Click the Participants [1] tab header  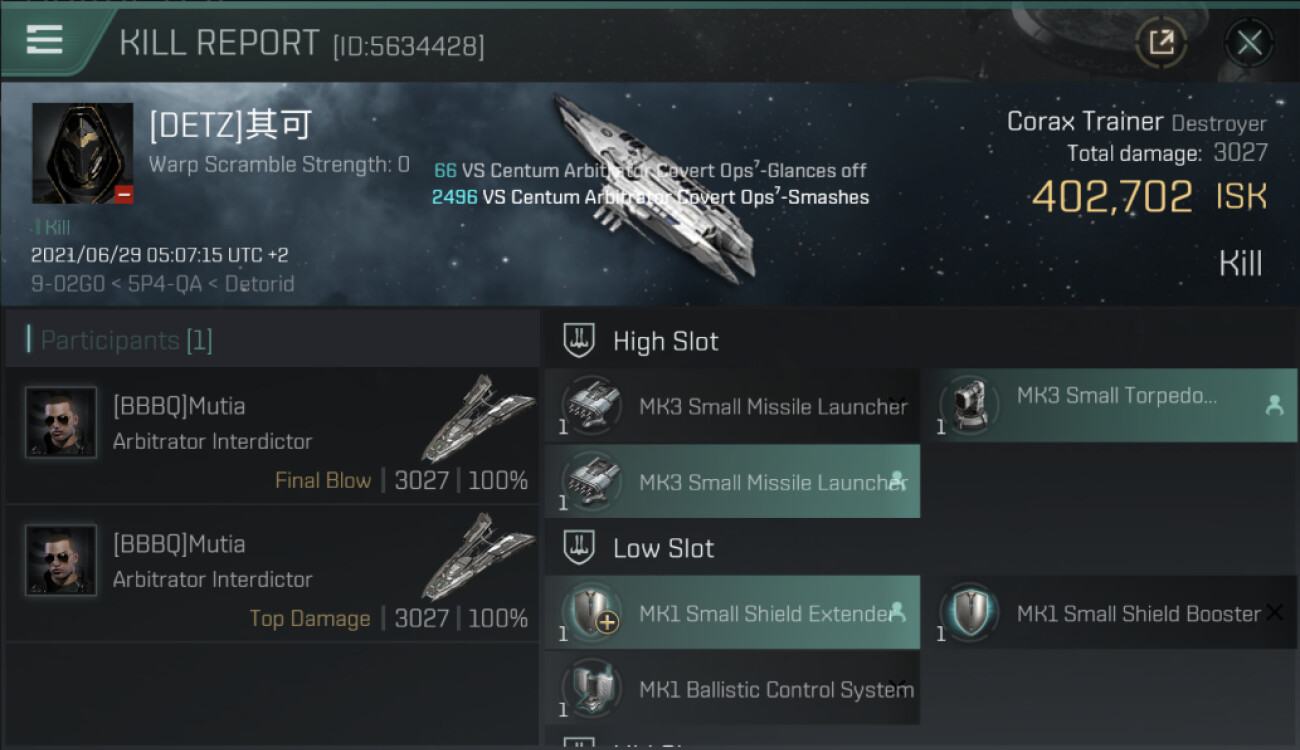(x=126, y=341)
